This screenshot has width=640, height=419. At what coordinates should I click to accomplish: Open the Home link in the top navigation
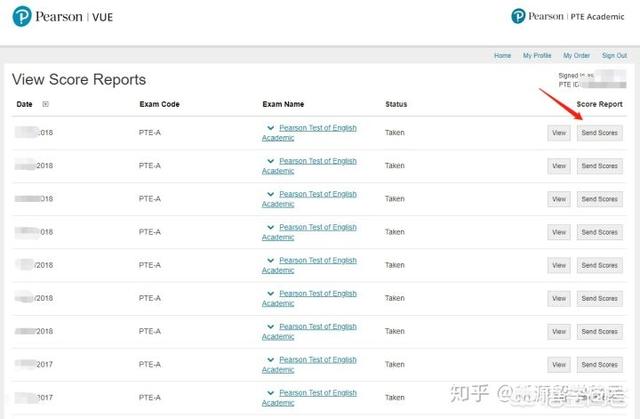click(502, 55)
